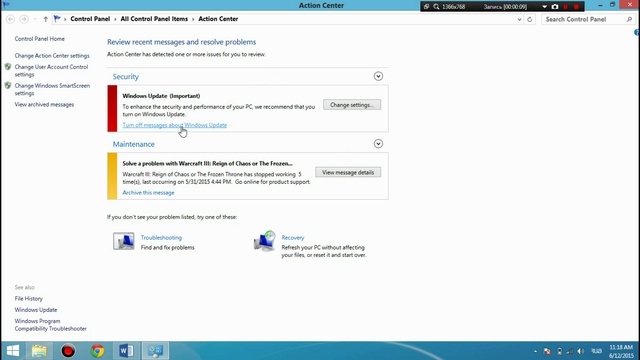
Task: Collapse the Security section chevron
Action: click(378, 76)
